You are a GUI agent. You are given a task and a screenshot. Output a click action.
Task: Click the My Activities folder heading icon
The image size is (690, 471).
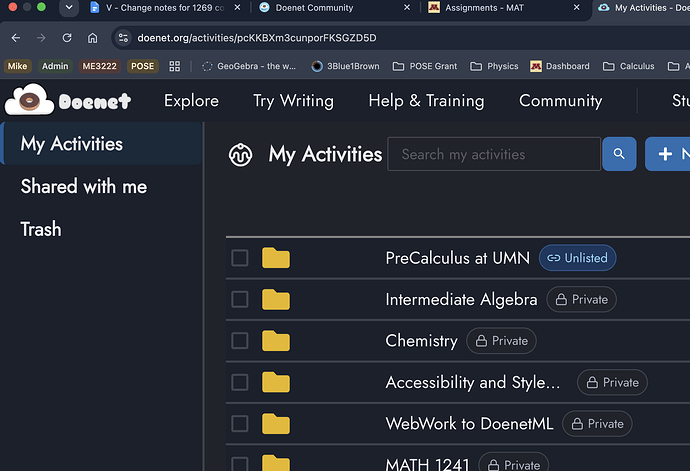click(240, 155)
